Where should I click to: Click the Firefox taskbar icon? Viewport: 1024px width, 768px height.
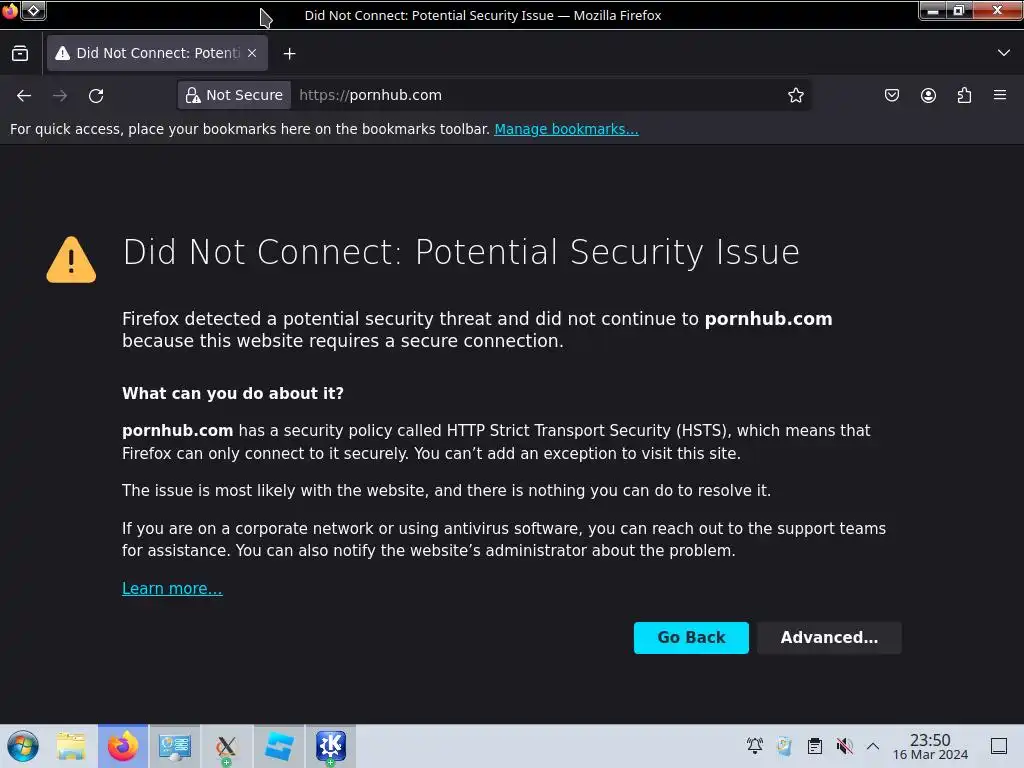click(x=123, y=746)
